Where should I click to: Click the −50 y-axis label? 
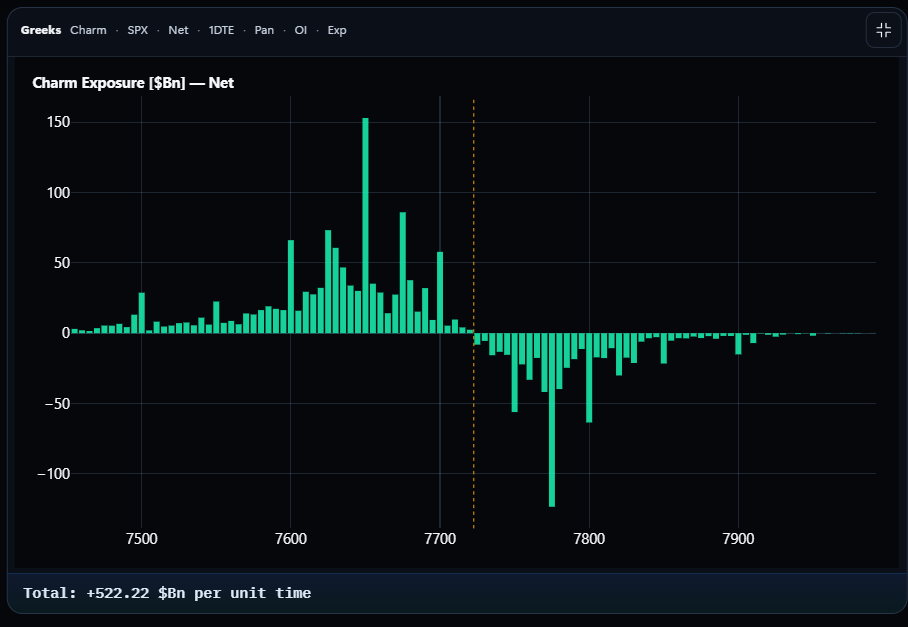click(x=57, y=404)
